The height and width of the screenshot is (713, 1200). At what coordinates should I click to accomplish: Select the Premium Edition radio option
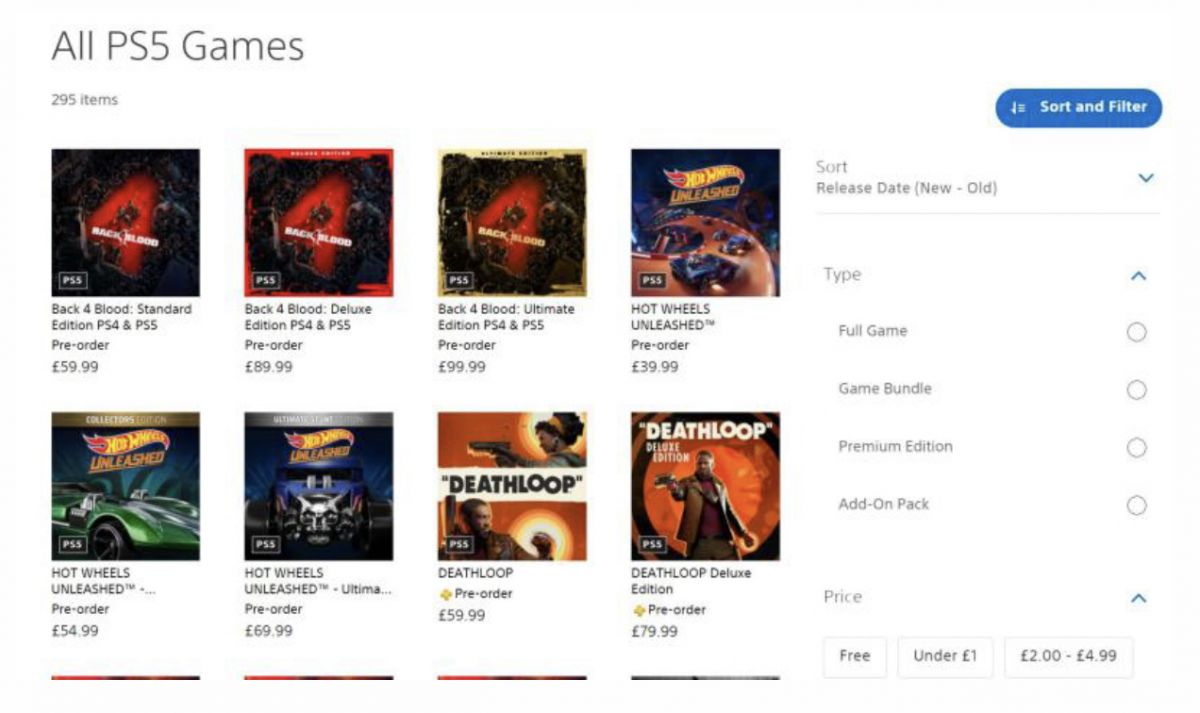[x=1136, y=448]
